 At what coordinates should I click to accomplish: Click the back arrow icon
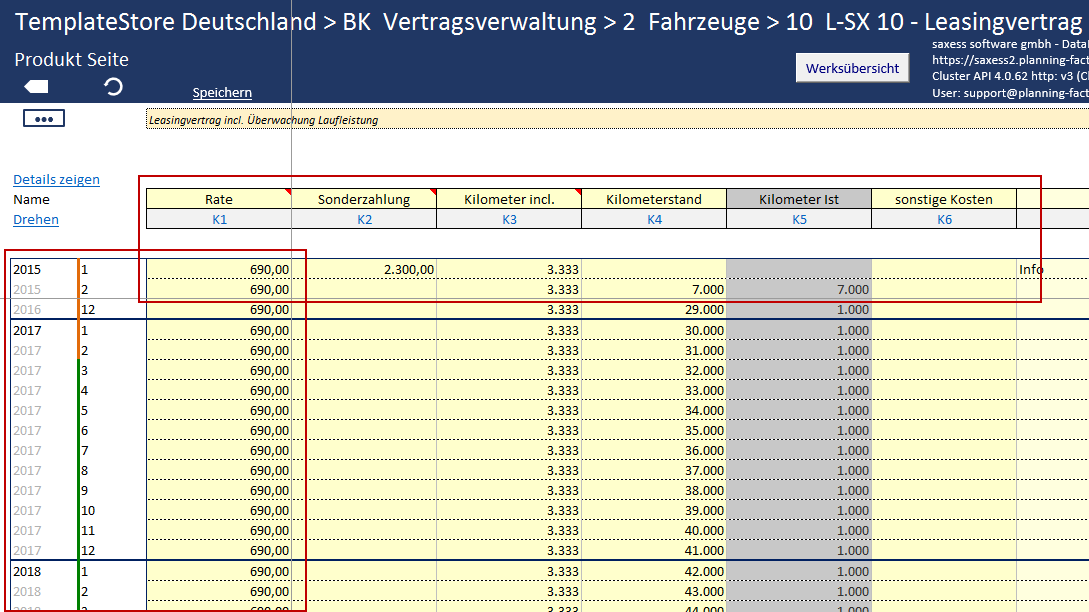[36, 87]
